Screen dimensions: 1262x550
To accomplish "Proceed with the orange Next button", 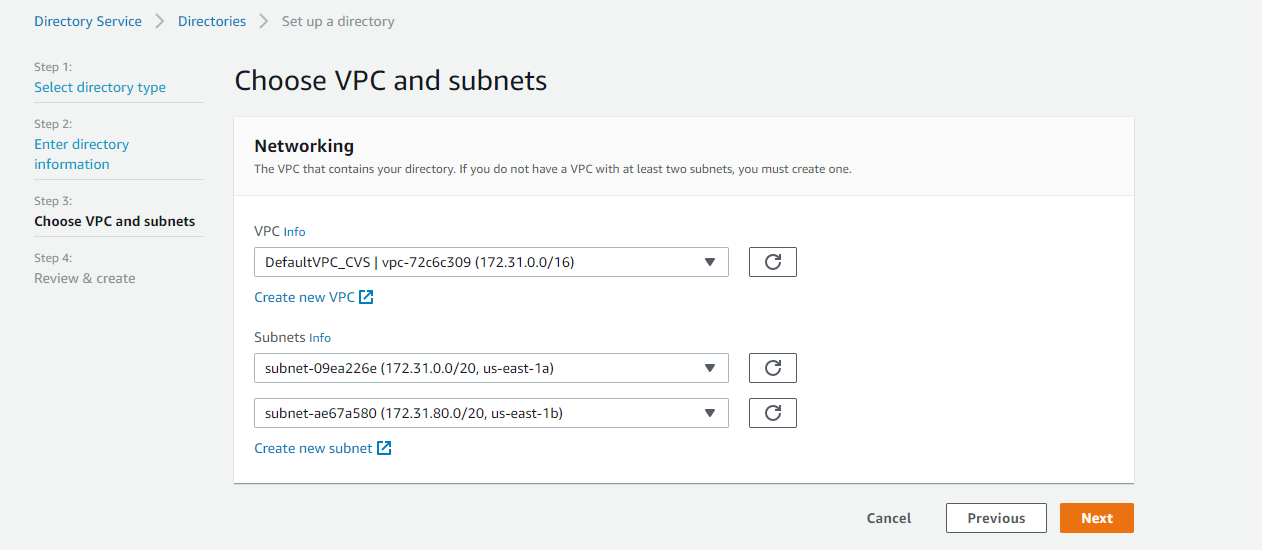I will 1096,518.
